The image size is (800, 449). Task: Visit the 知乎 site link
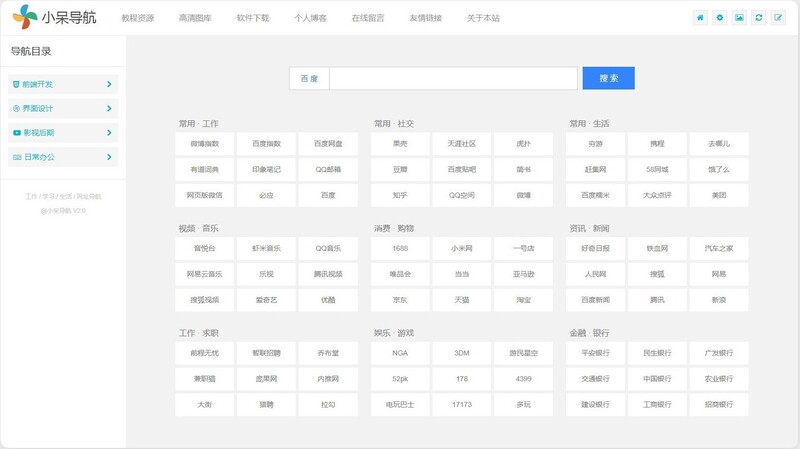[x=400, y=195]
